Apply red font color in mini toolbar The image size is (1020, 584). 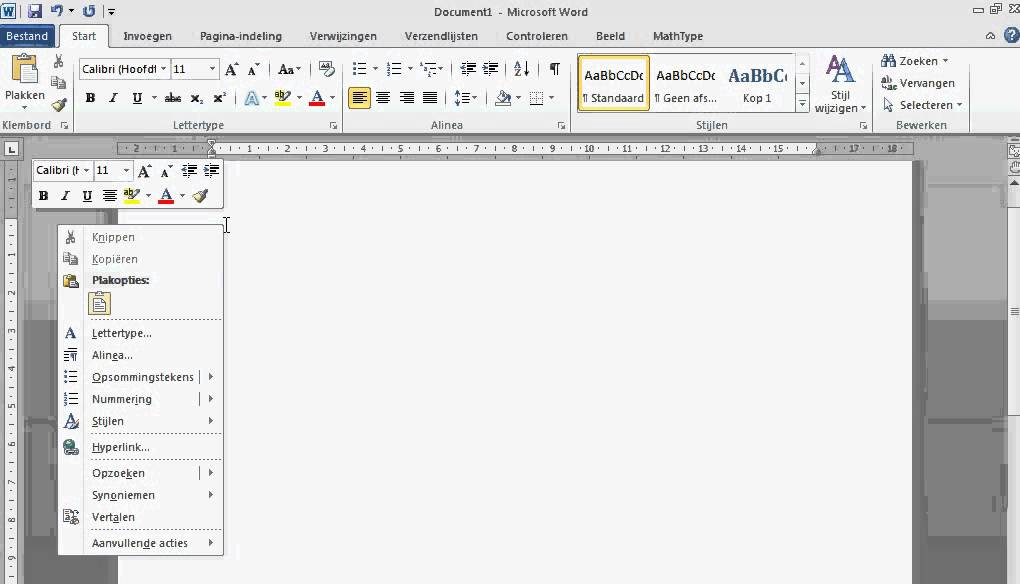(166, 196)
